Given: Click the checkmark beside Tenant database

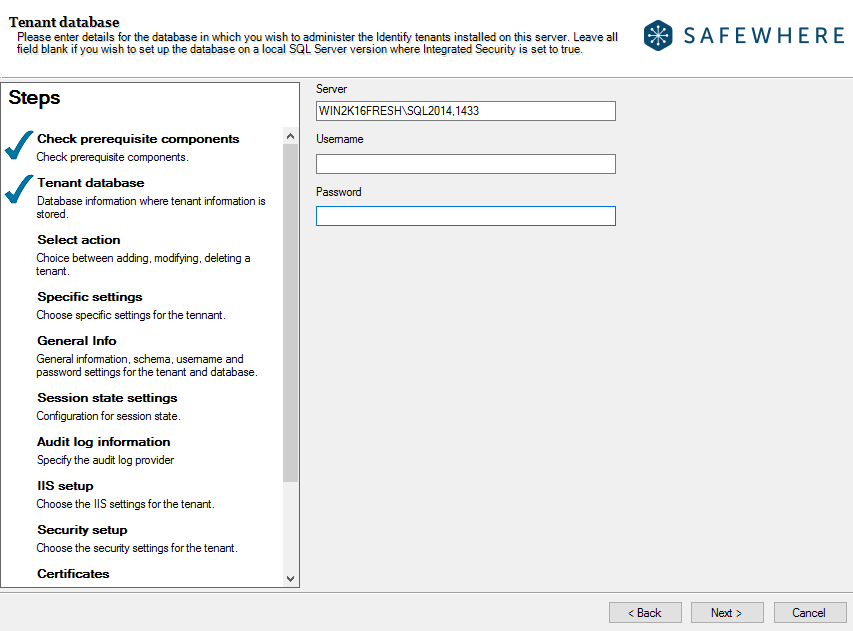Looking at the screenshot, I should pyautogui.click(x=17, y=190).
